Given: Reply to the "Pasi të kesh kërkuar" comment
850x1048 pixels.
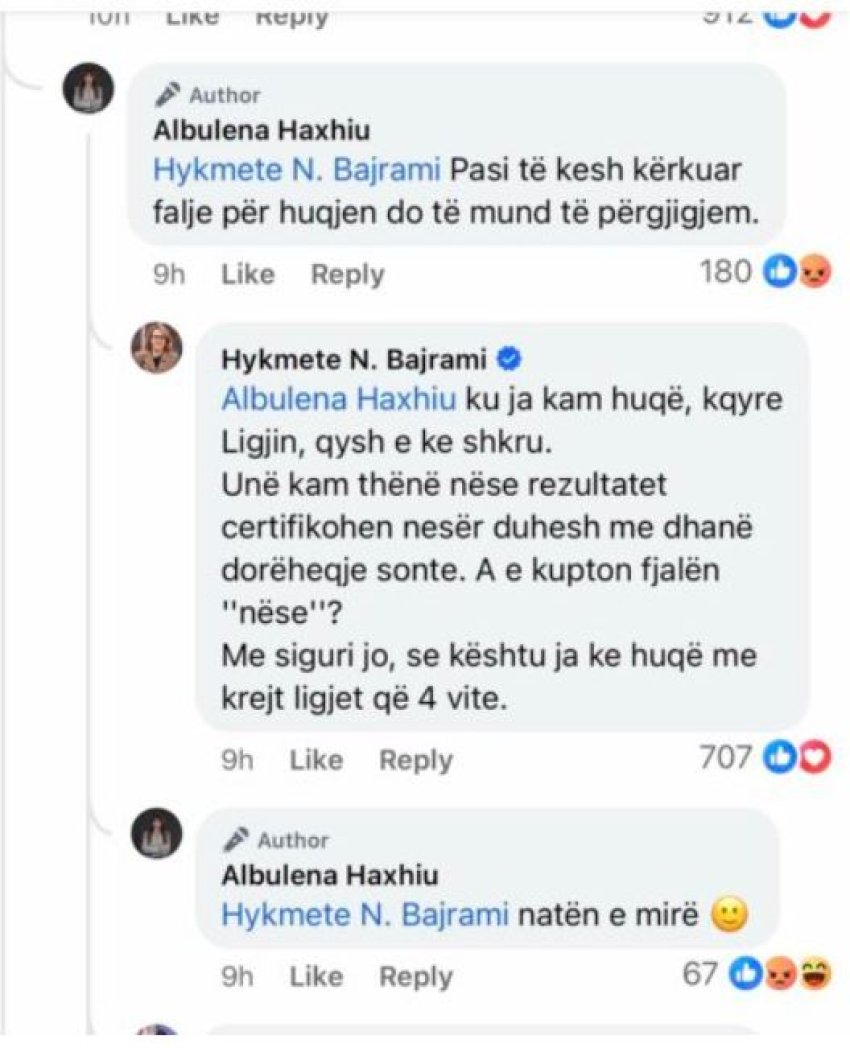Looking at the screenshot, I should coord(347,274).
